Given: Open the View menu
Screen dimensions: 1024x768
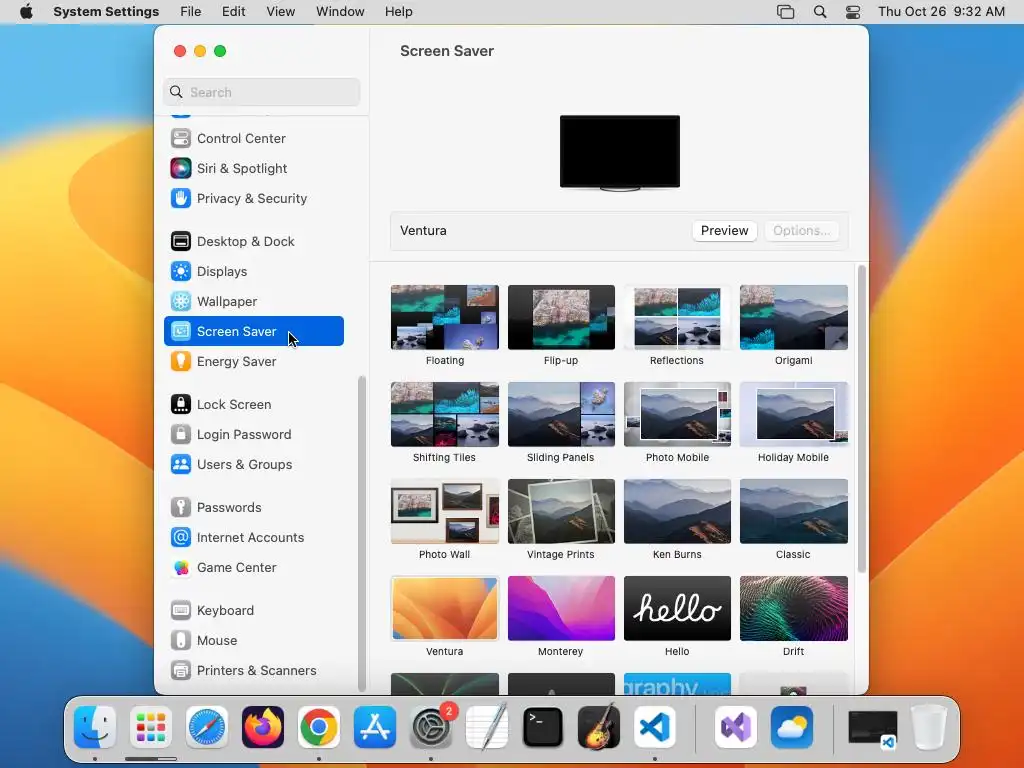Looking at the screenshot, I should pyautogui.click(x=281, y=12).
